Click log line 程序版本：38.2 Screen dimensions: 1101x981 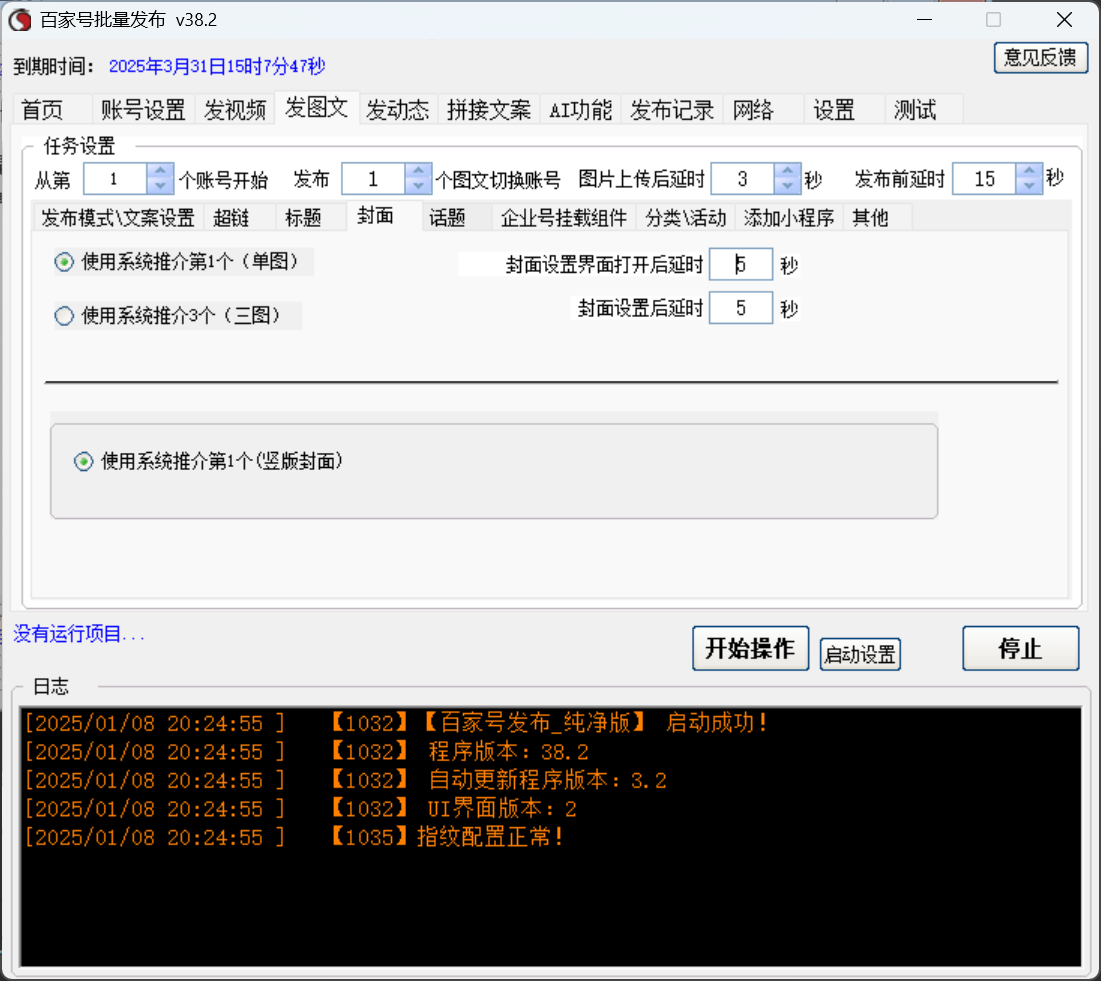click(x=306, y=751)
